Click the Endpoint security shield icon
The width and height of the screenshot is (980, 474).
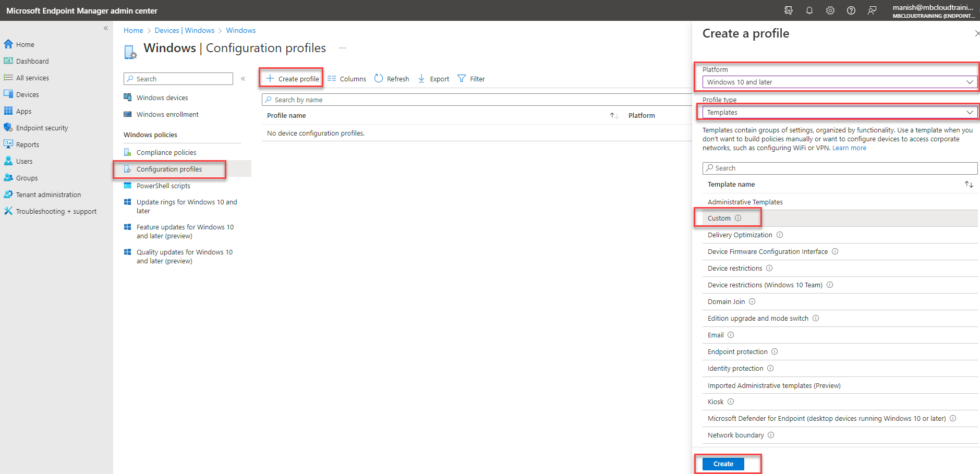click(8, 128)
